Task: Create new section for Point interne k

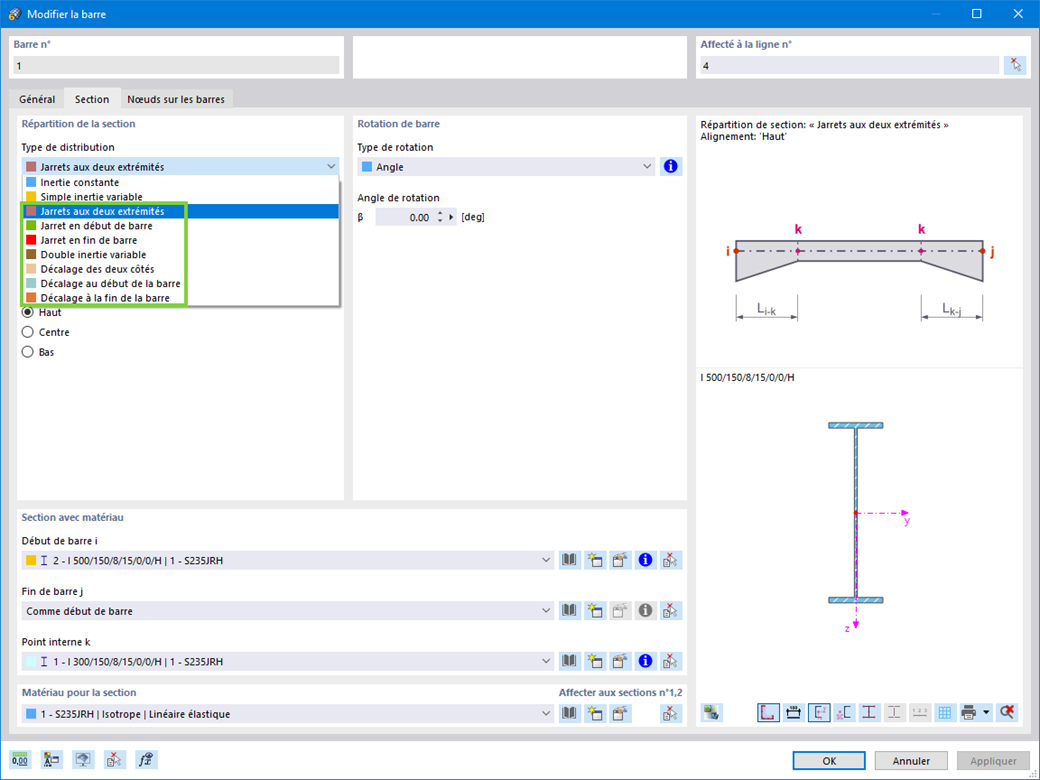Action: click(x=594, y=661)
